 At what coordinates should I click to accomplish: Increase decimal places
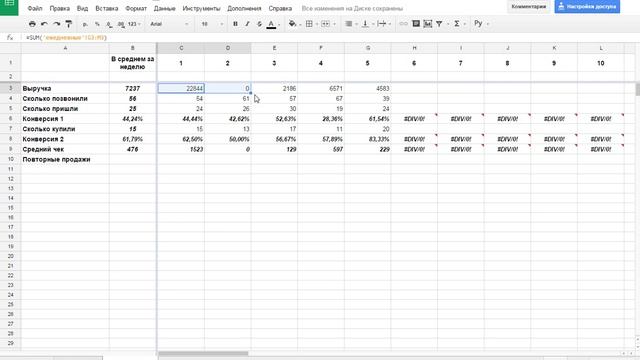point(121,24)
